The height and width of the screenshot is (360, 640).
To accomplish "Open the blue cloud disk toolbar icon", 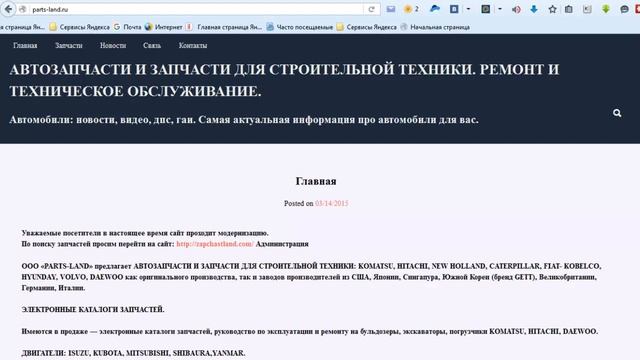I will 435,9.
